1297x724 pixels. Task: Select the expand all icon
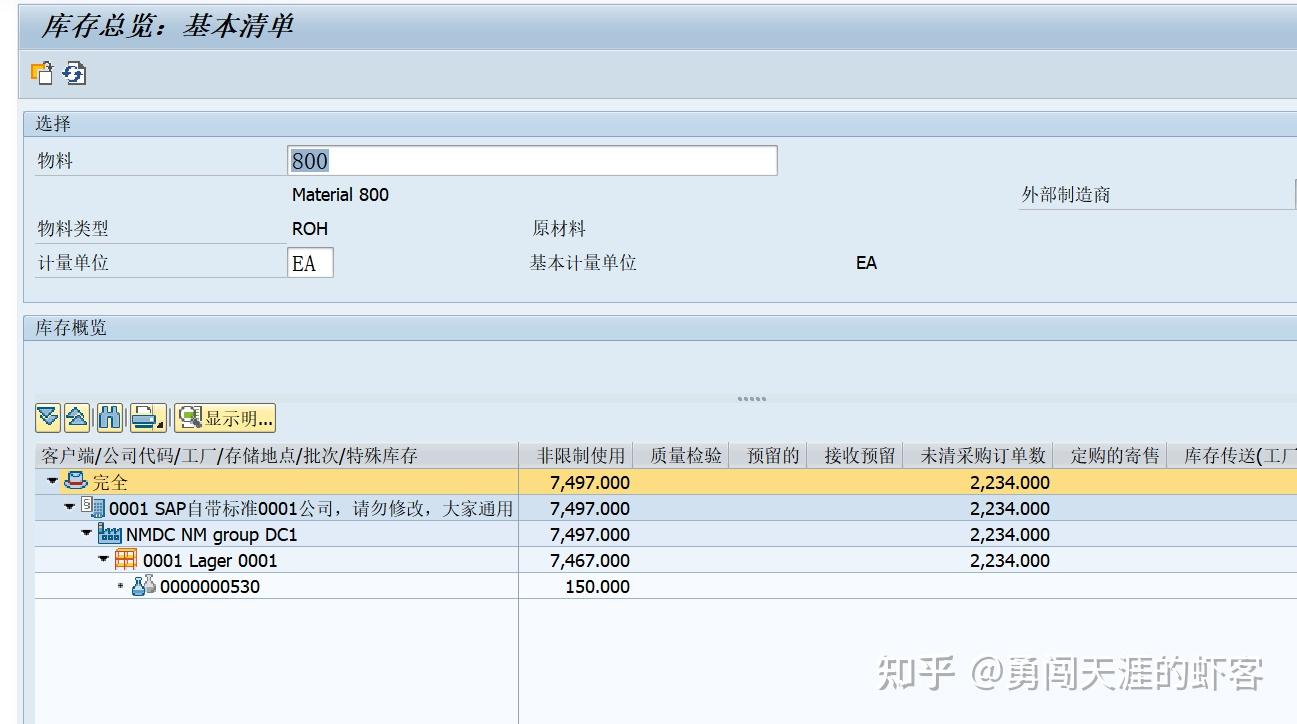[46, 417]
